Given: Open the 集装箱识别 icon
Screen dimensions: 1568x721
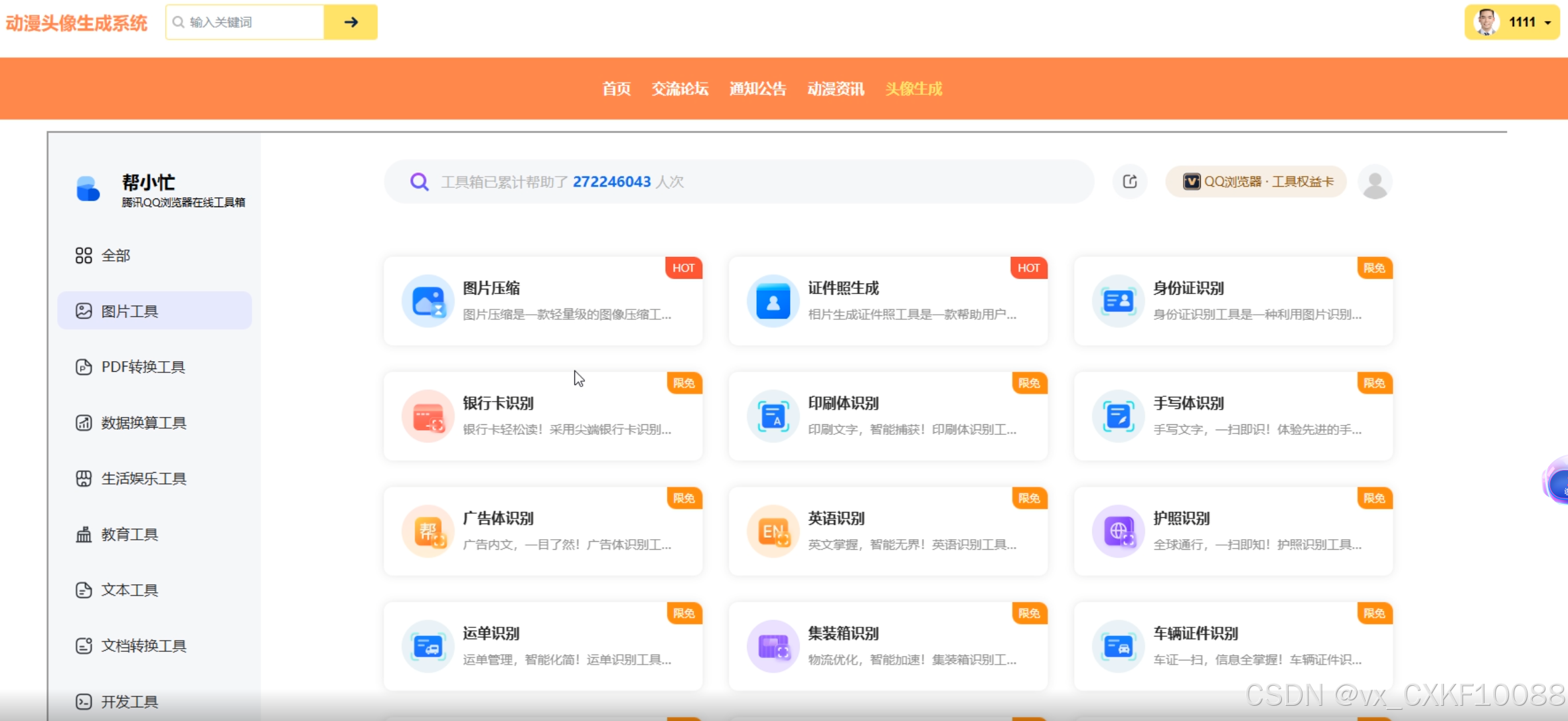Looking at the screenshot, I should click(x=773, y=646).
